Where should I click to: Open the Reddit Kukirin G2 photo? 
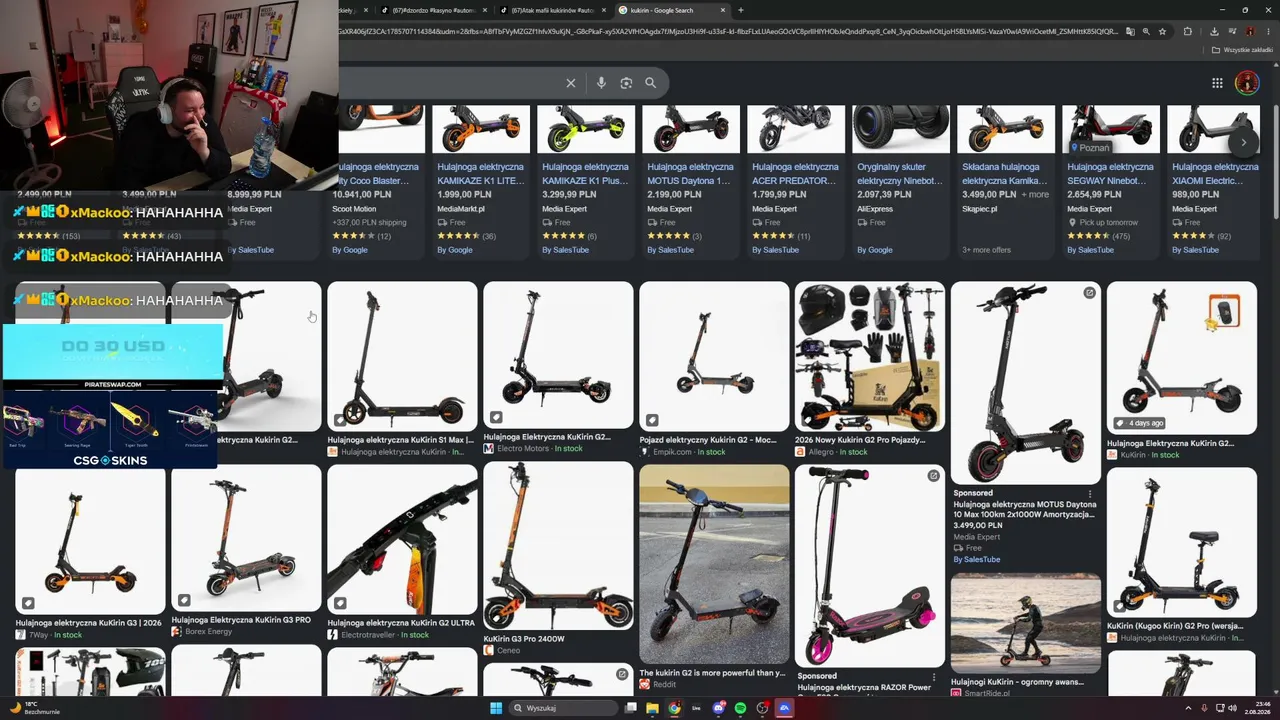click(x=714, y=564)
